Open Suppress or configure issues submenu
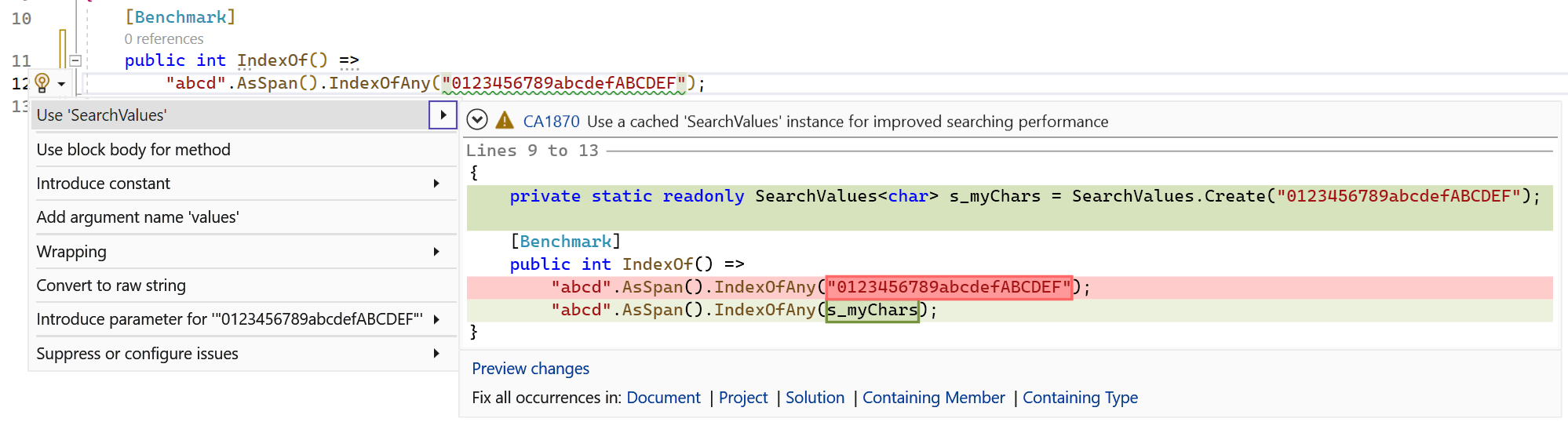The width and height of the screenshot is (1568, 422). (x=235, y=354)
